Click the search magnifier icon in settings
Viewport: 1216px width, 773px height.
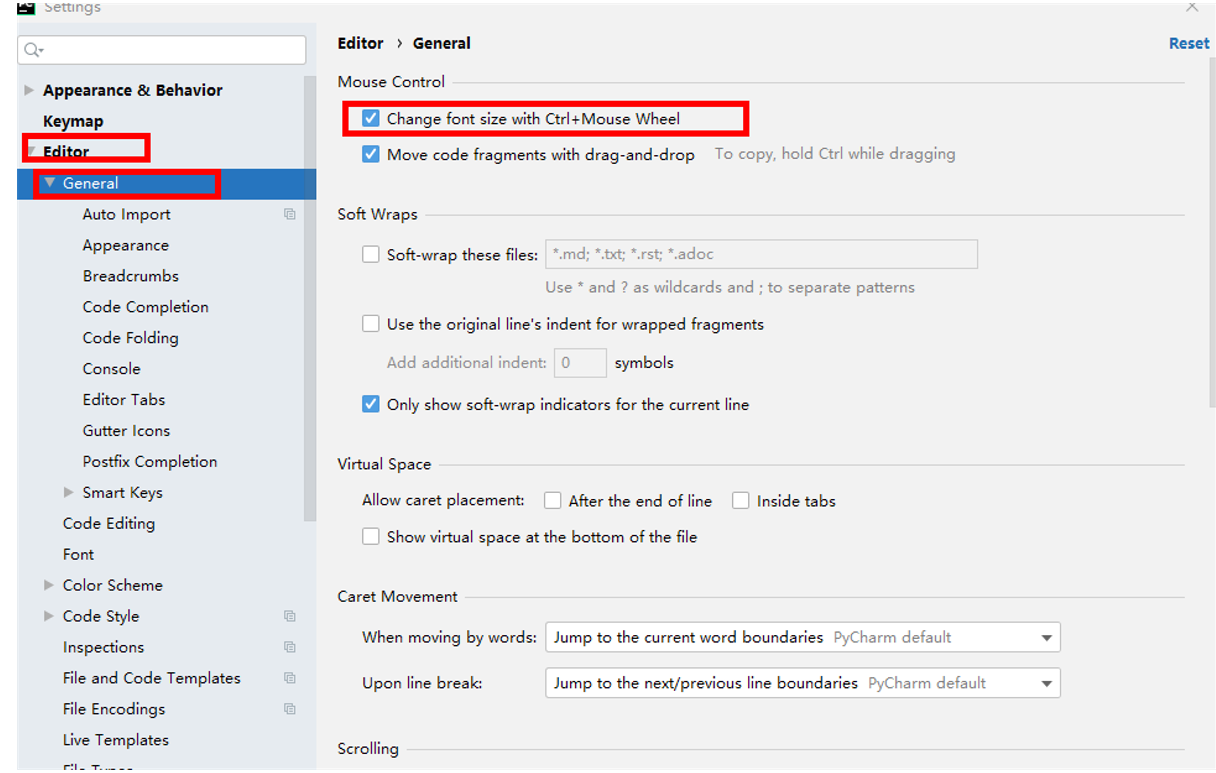(x=33, y=50)
